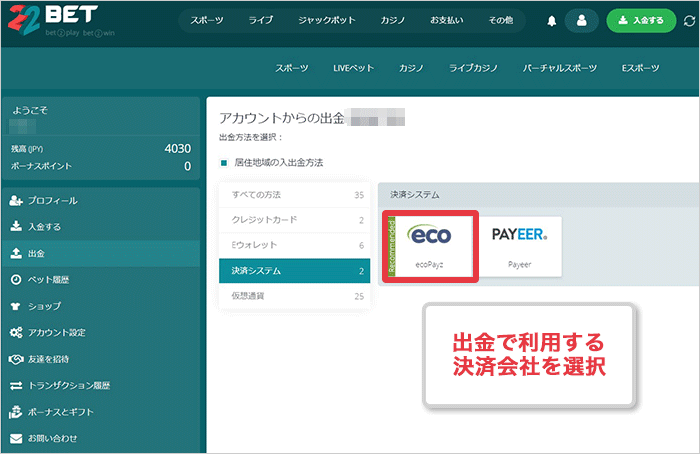The image size is (700, 454).
Task: Go to スポーツ in the secondary bar
Action: coord(292,68)
